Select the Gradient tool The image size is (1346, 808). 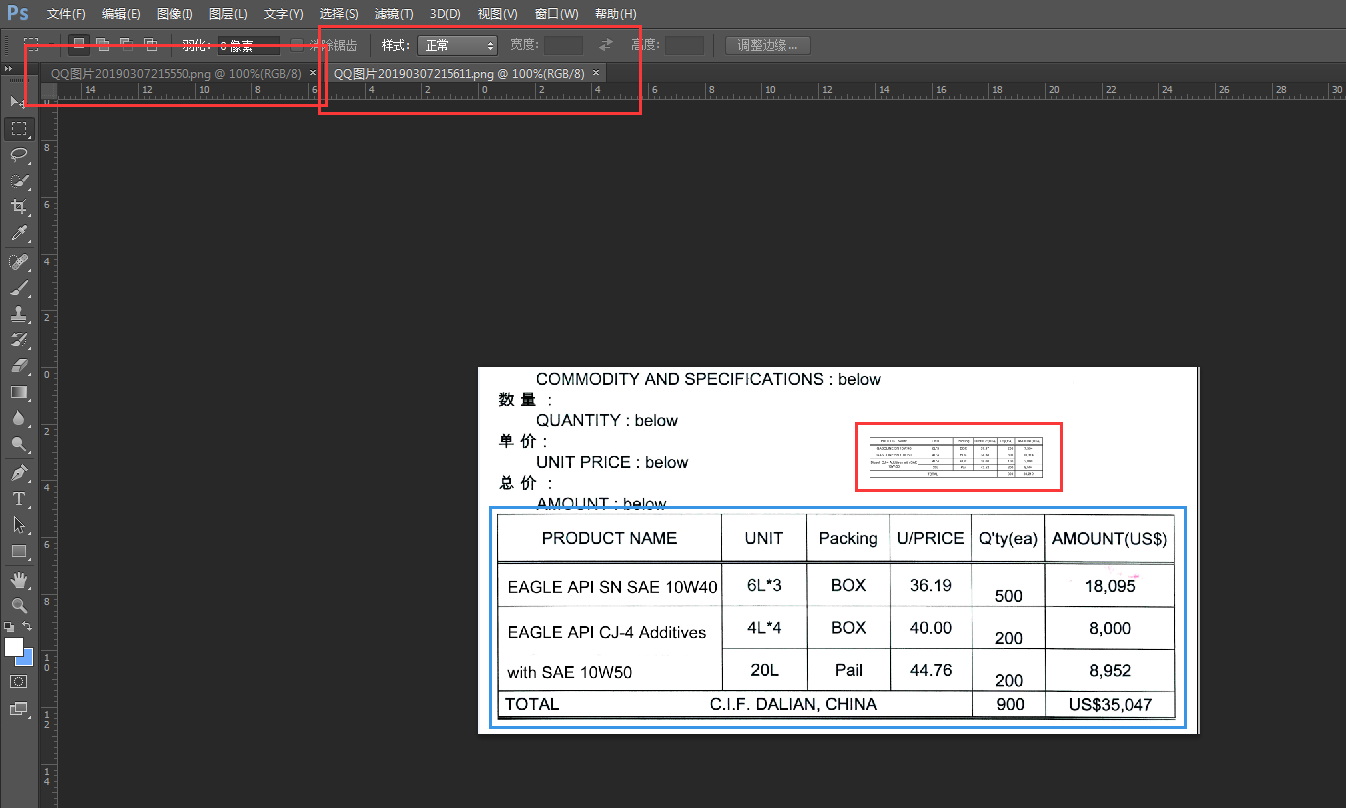click(x=18, y=392)
